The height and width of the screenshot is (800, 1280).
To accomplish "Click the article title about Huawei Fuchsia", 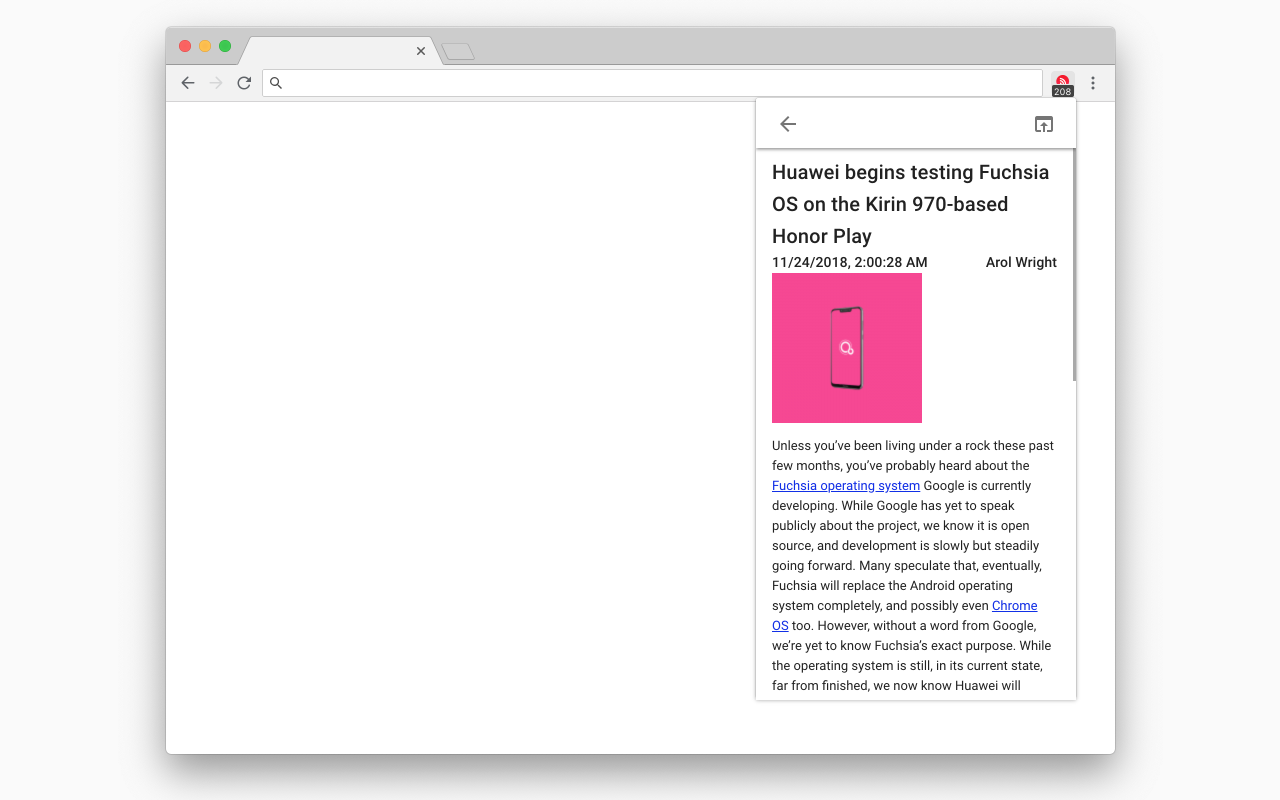I will tap(911, 204).
